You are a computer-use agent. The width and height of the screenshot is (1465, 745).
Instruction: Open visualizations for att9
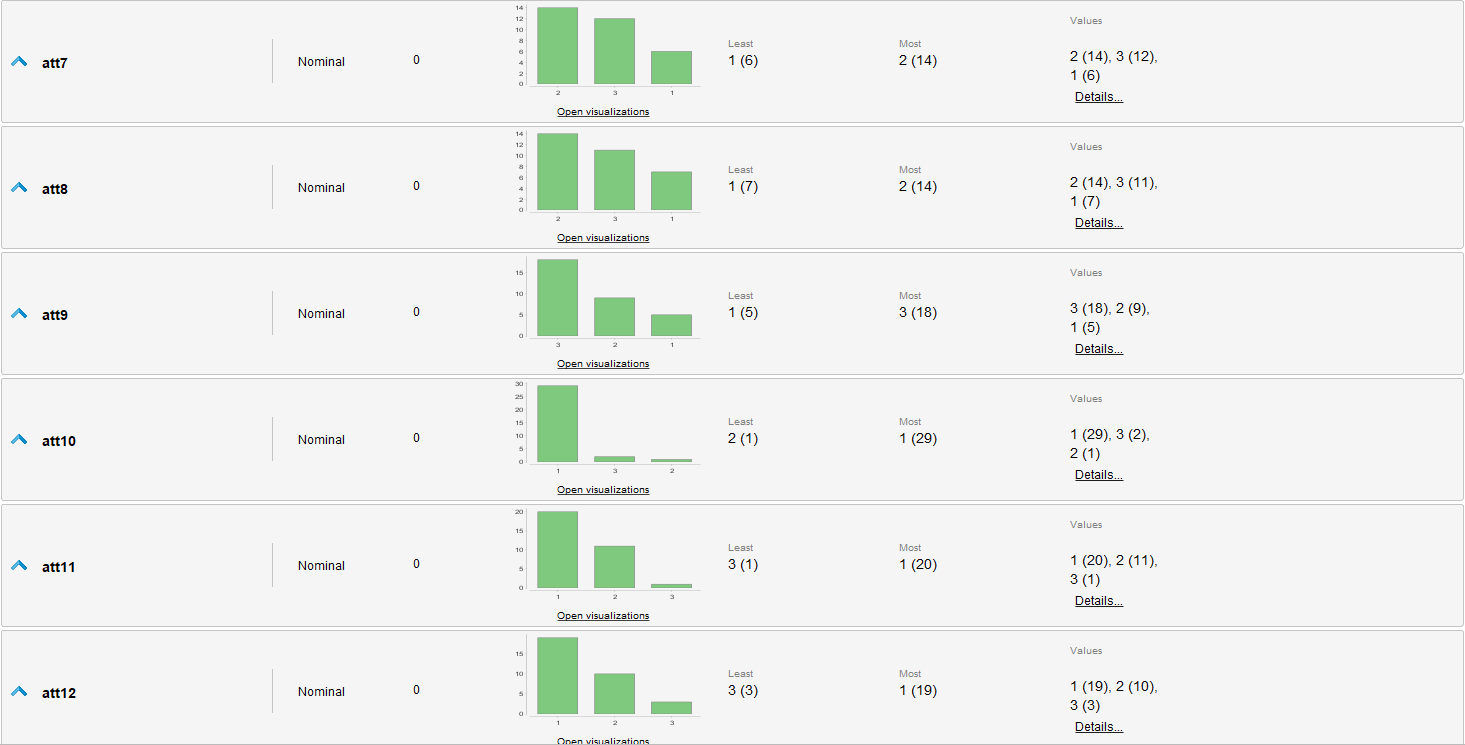click(x=603, y=364)
